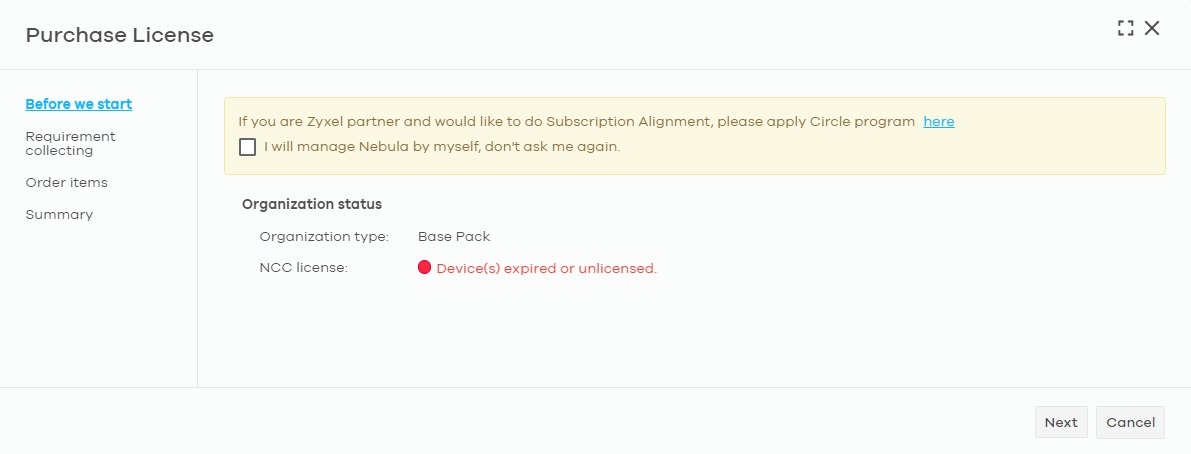Expand the dialog with the fullscreen icon
This screenshot has height=454, width=1191.
pos(1126,29)
